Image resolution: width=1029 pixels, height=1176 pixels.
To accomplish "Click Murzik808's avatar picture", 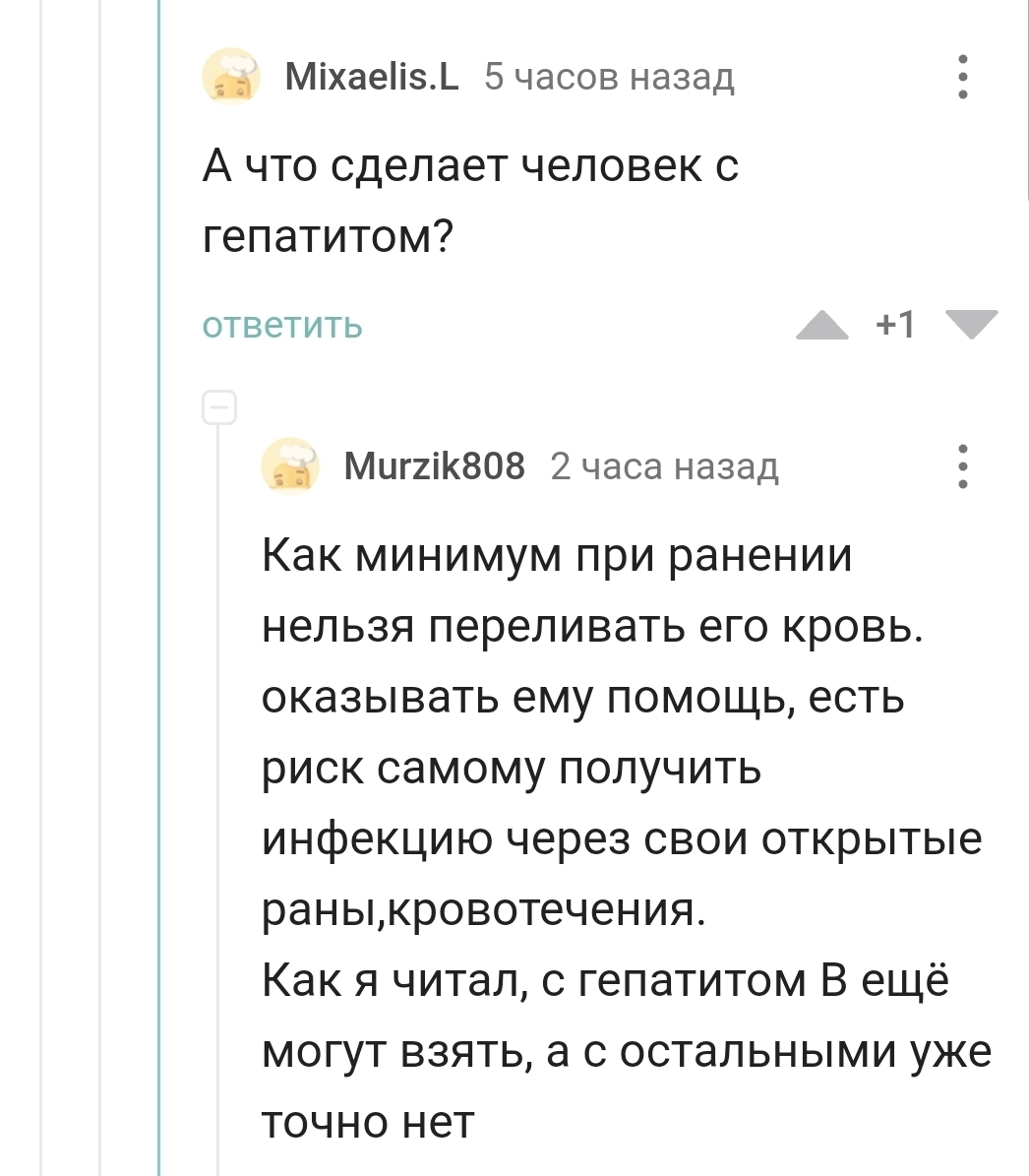I will tap(290, 465).
